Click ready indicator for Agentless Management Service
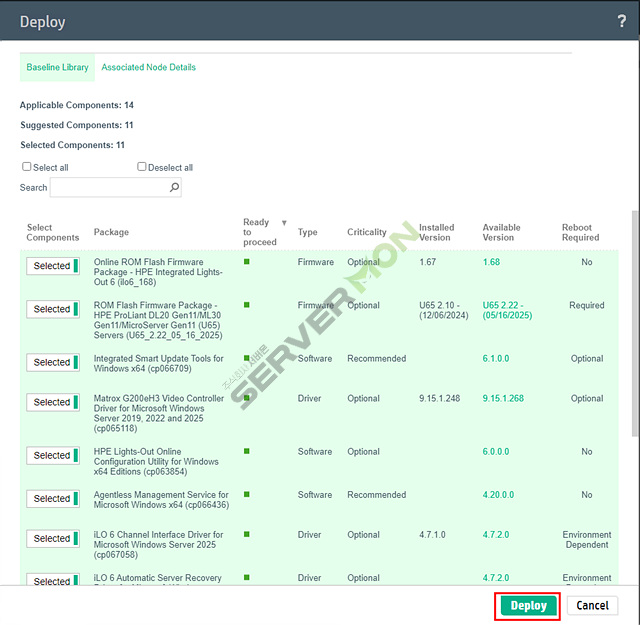Viewport: 640px width, 625px height. pyautogui.click(x=247, y=494)
